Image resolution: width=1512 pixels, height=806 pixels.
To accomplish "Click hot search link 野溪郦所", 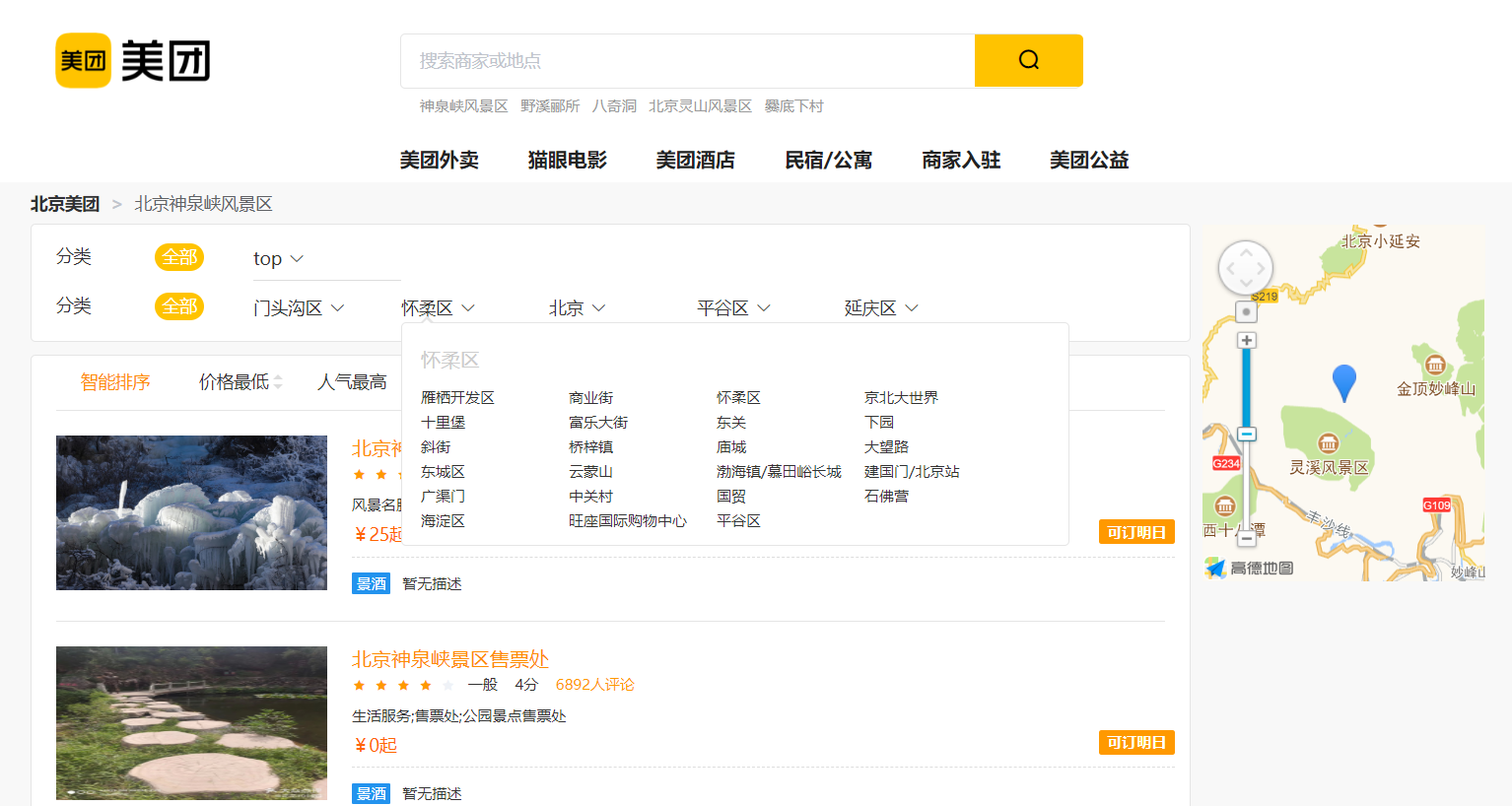I will (550, 105).
